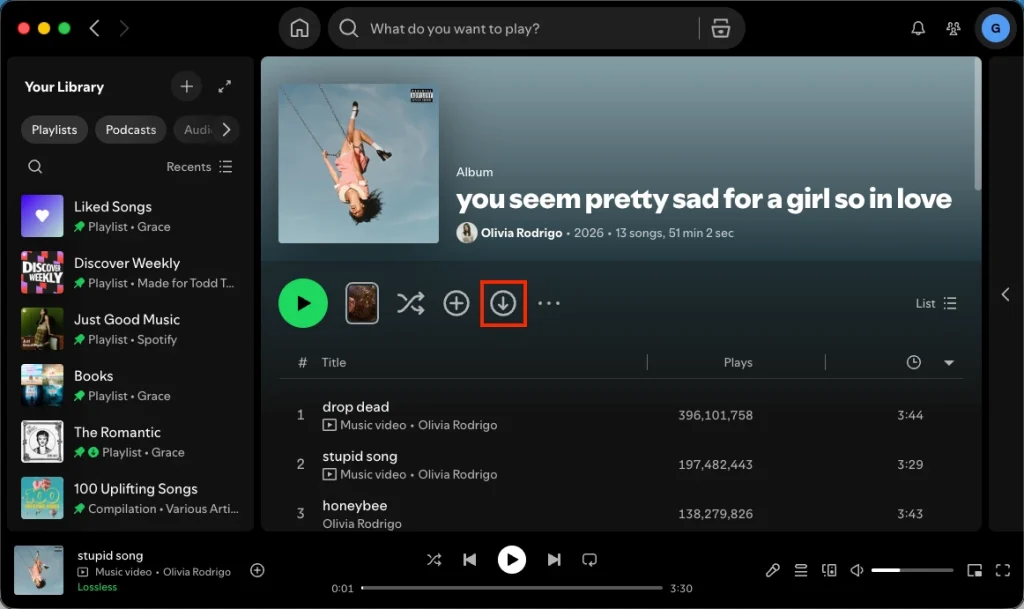This screenshot has width=1024, height=609.
Task: Open Olivia Rodrigo artist page from header
Action: (521, 232)
